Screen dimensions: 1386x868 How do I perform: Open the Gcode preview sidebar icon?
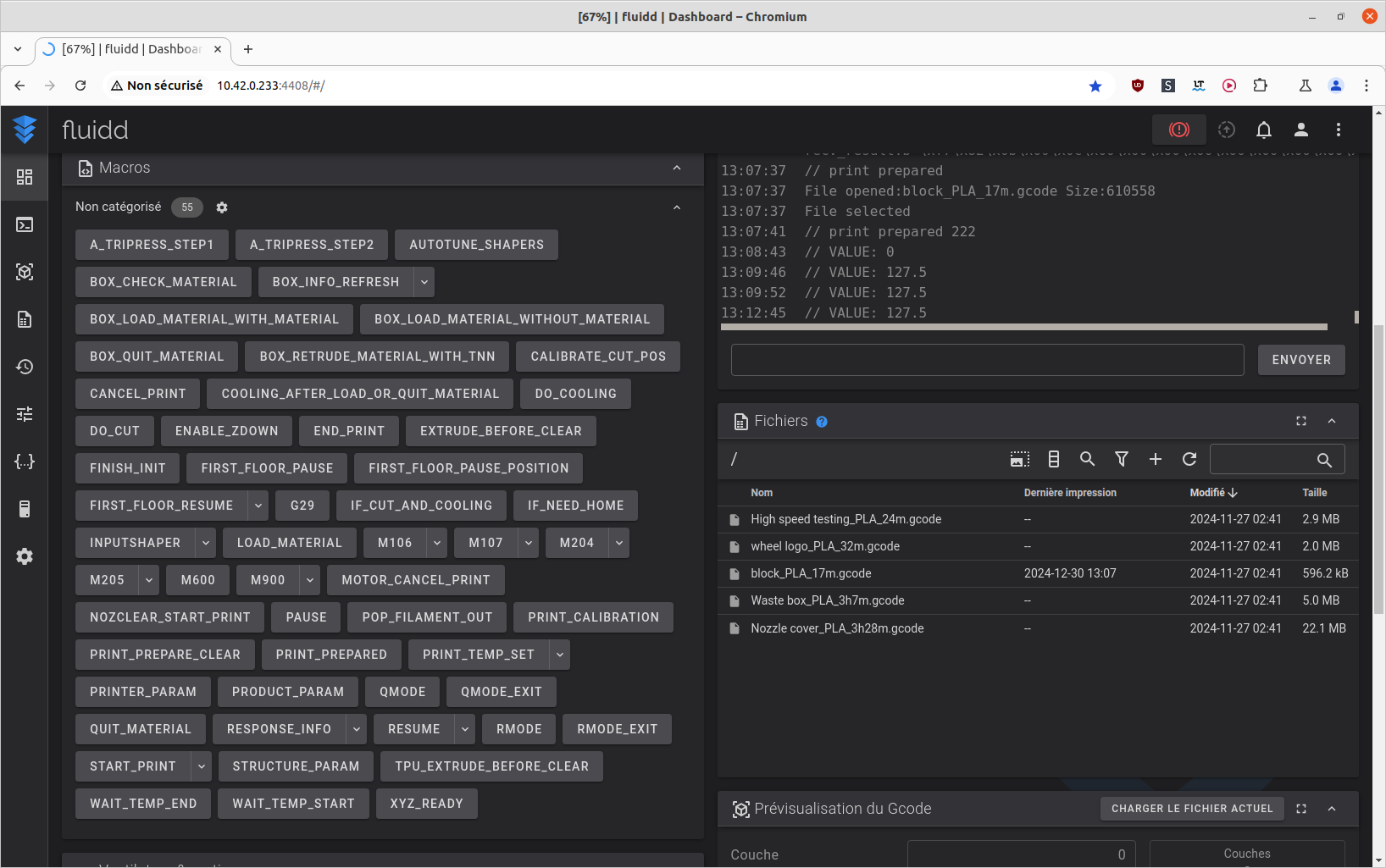coord(25,272)
